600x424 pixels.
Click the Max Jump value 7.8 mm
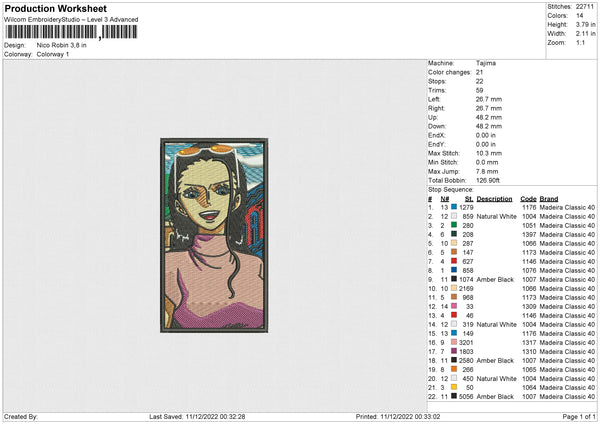coord(487,171)
